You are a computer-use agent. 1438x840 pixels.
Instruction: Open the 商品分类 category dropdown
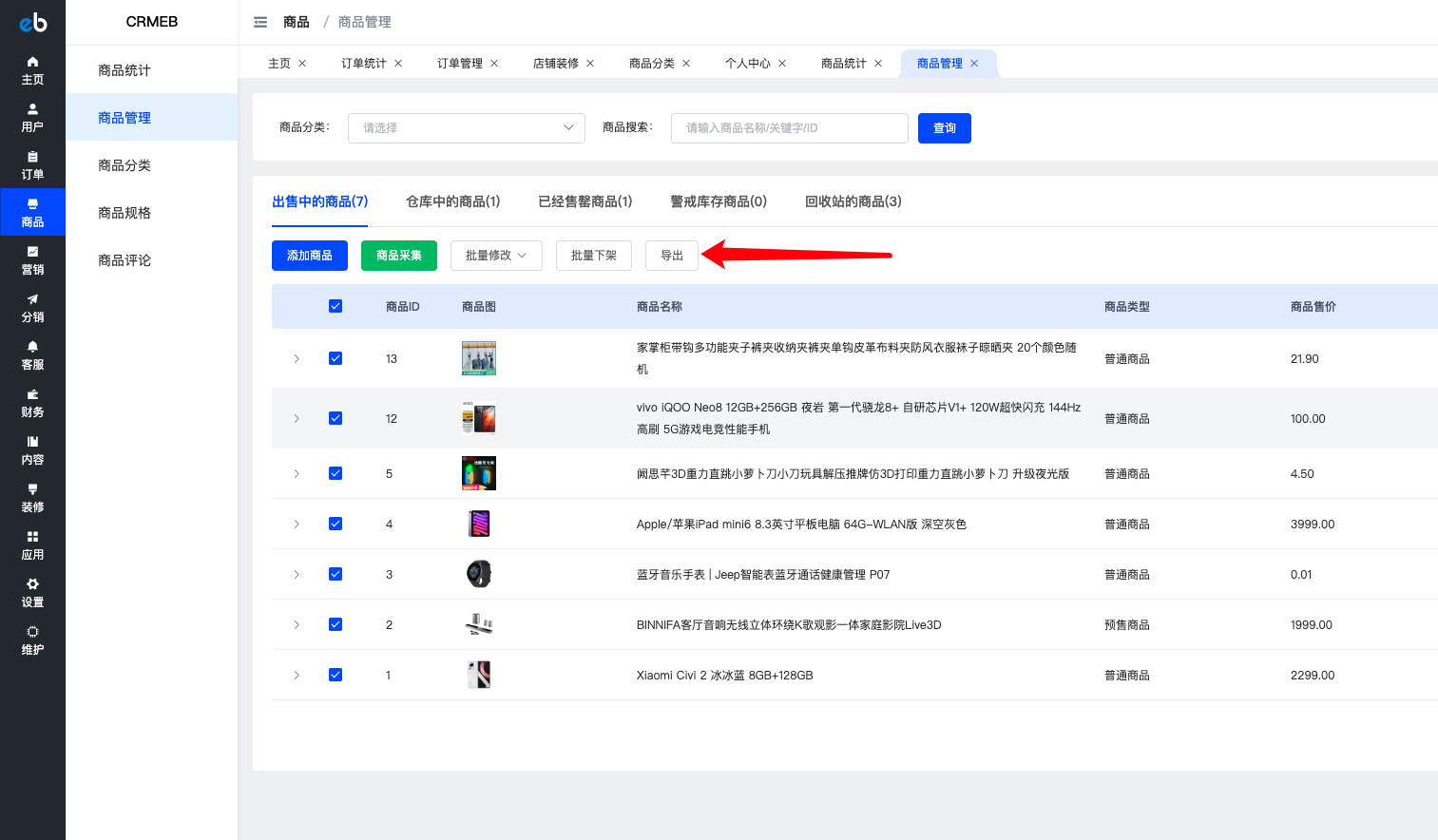[466, 128]
